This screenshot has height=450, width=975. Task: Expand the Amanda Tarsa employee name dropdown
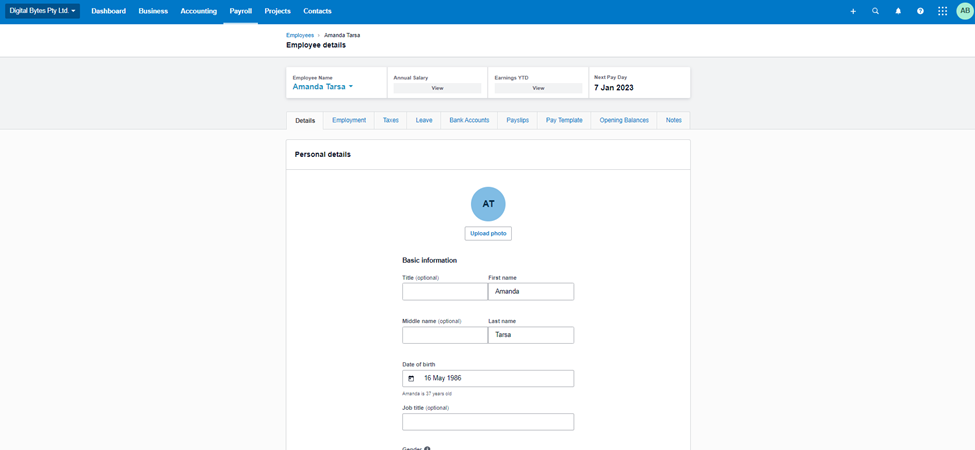pyautogui.click(x=323, y=87)
